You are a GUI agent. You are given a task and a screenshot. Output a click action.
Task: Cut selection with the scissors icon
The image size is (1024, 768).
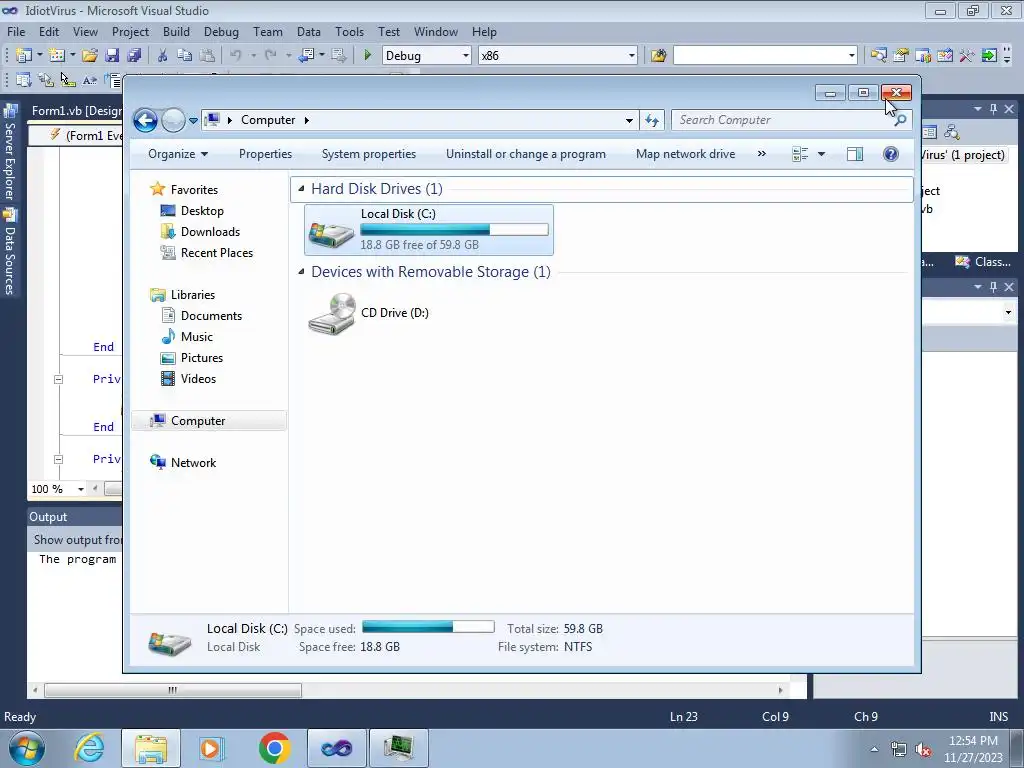click(163, 56)
